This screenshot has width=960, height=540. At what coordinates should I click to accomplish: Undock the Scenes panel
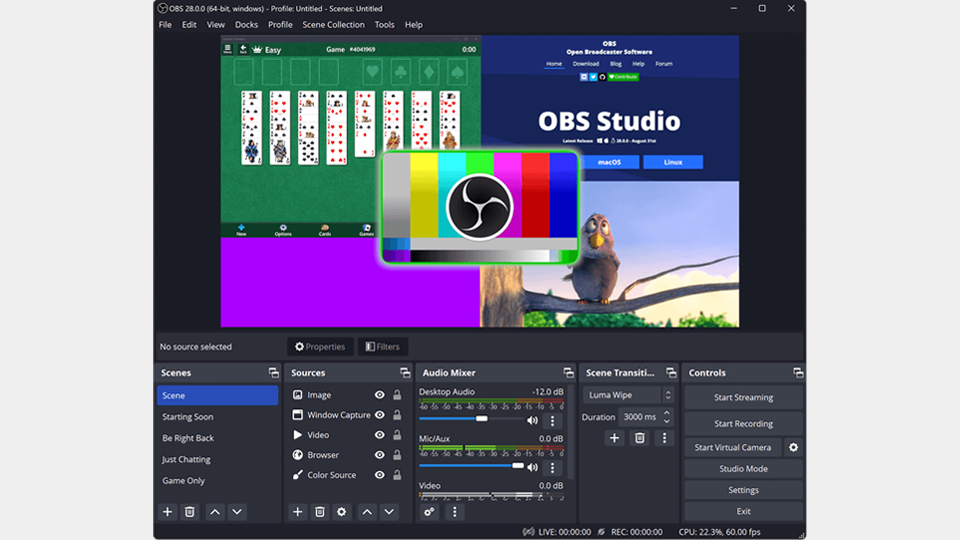click(273, 373)
